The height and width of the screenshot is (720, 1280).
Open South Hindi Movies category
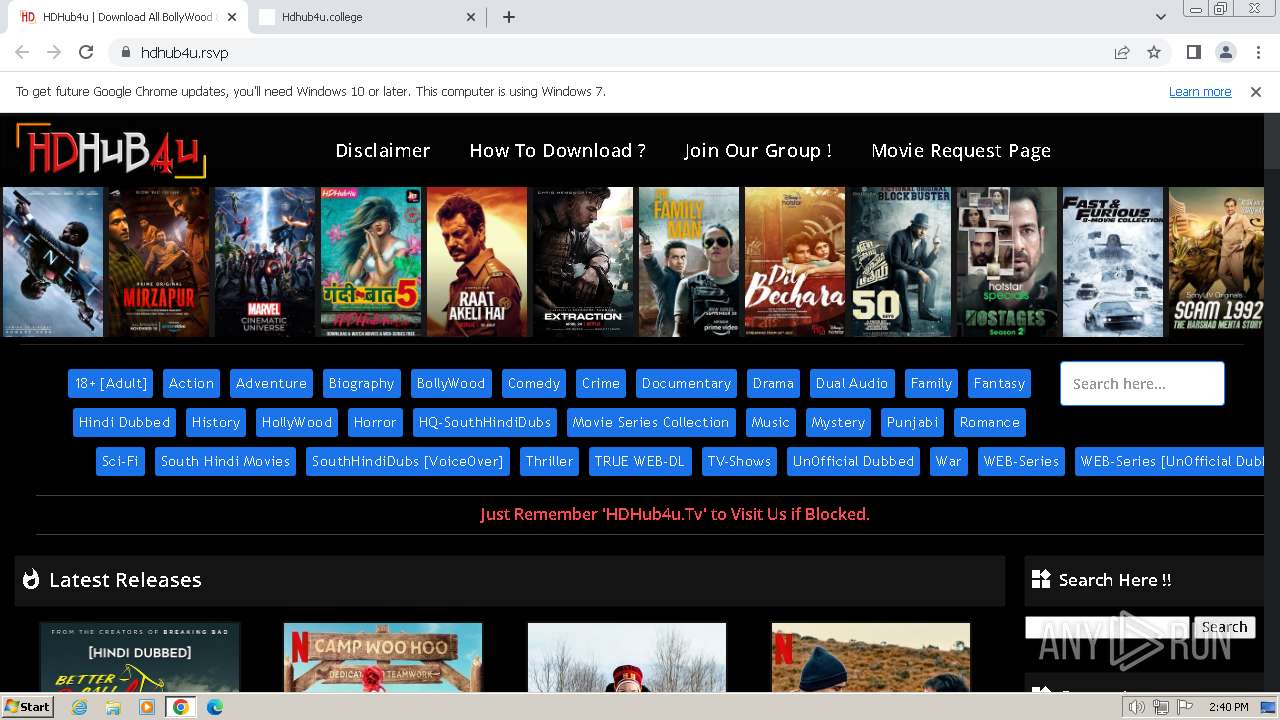point(225,461)
